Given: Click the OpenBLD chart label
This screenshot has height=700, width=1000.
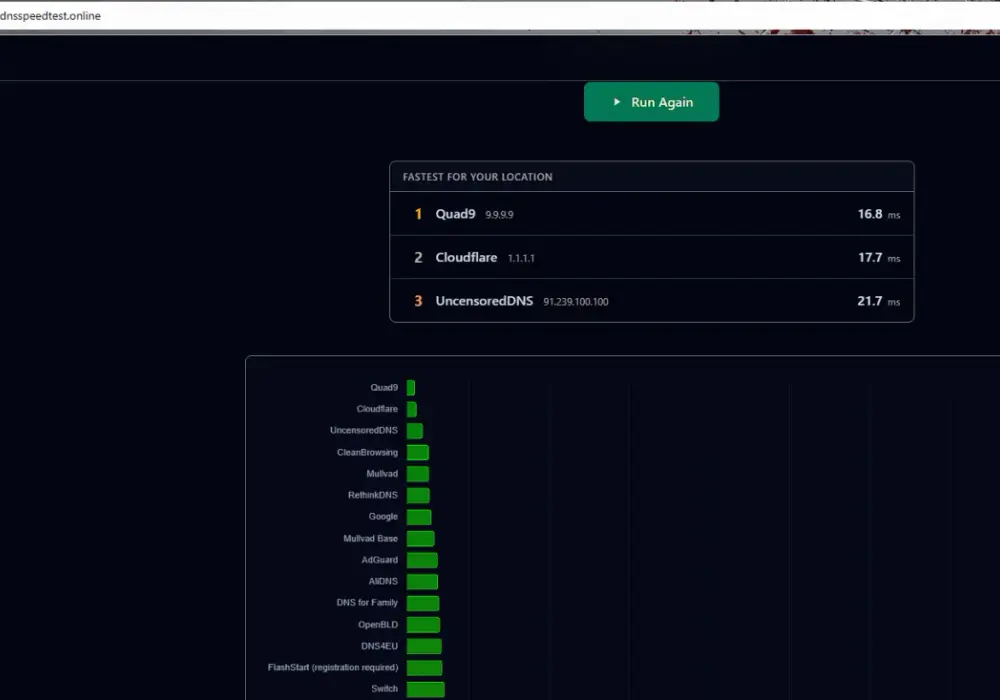Looking at the screenshot, I should point(378,625).
